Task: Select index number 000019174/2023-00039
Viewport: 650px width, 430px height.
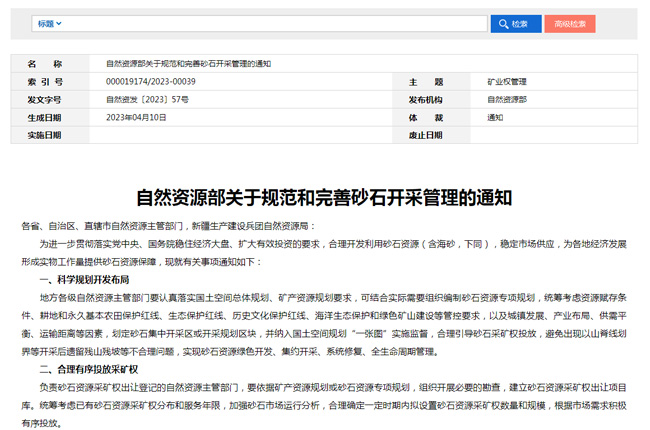Action: coord(151,82)
